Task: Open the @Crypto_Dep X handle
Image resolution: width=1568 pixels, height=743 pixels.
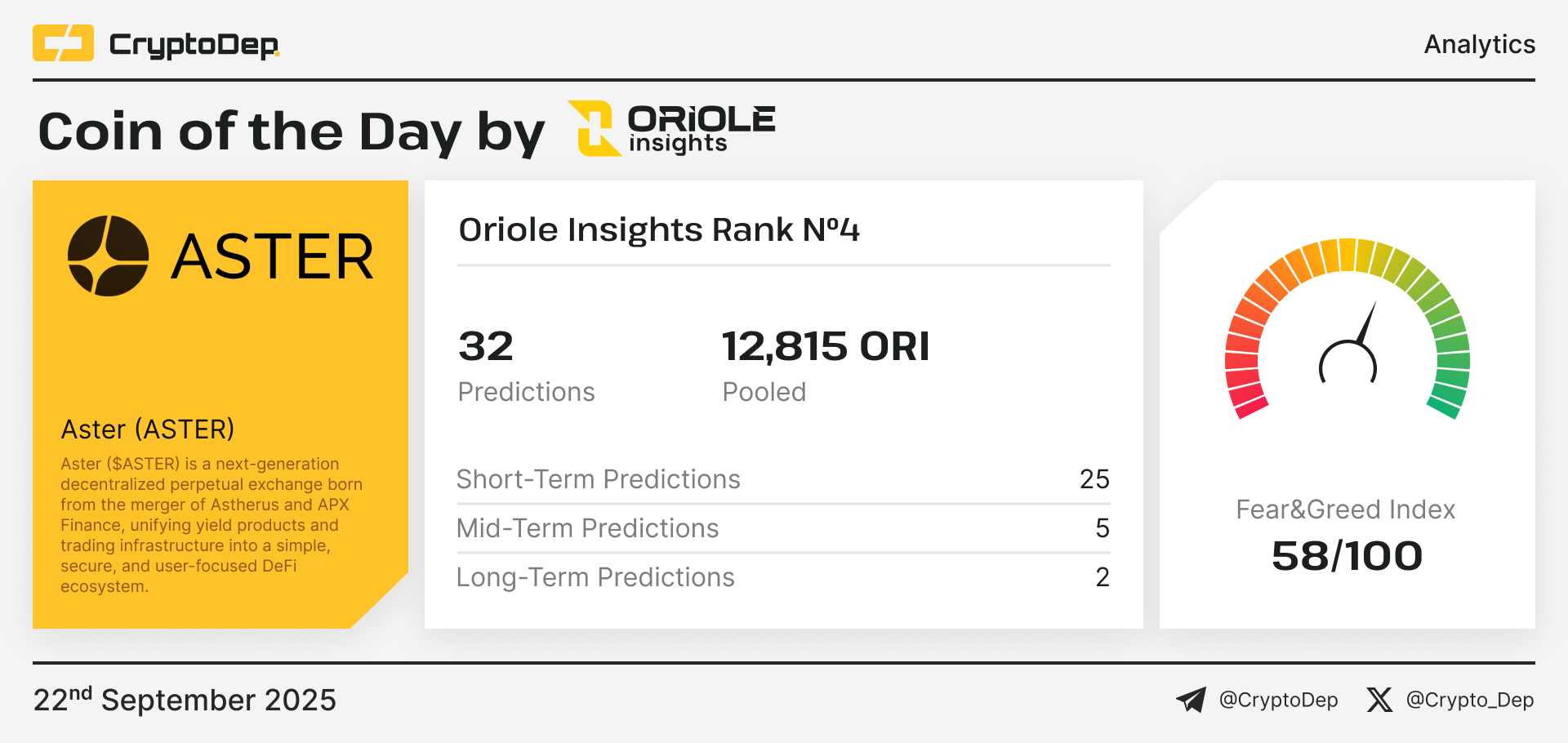Action: pos(1469,700)
